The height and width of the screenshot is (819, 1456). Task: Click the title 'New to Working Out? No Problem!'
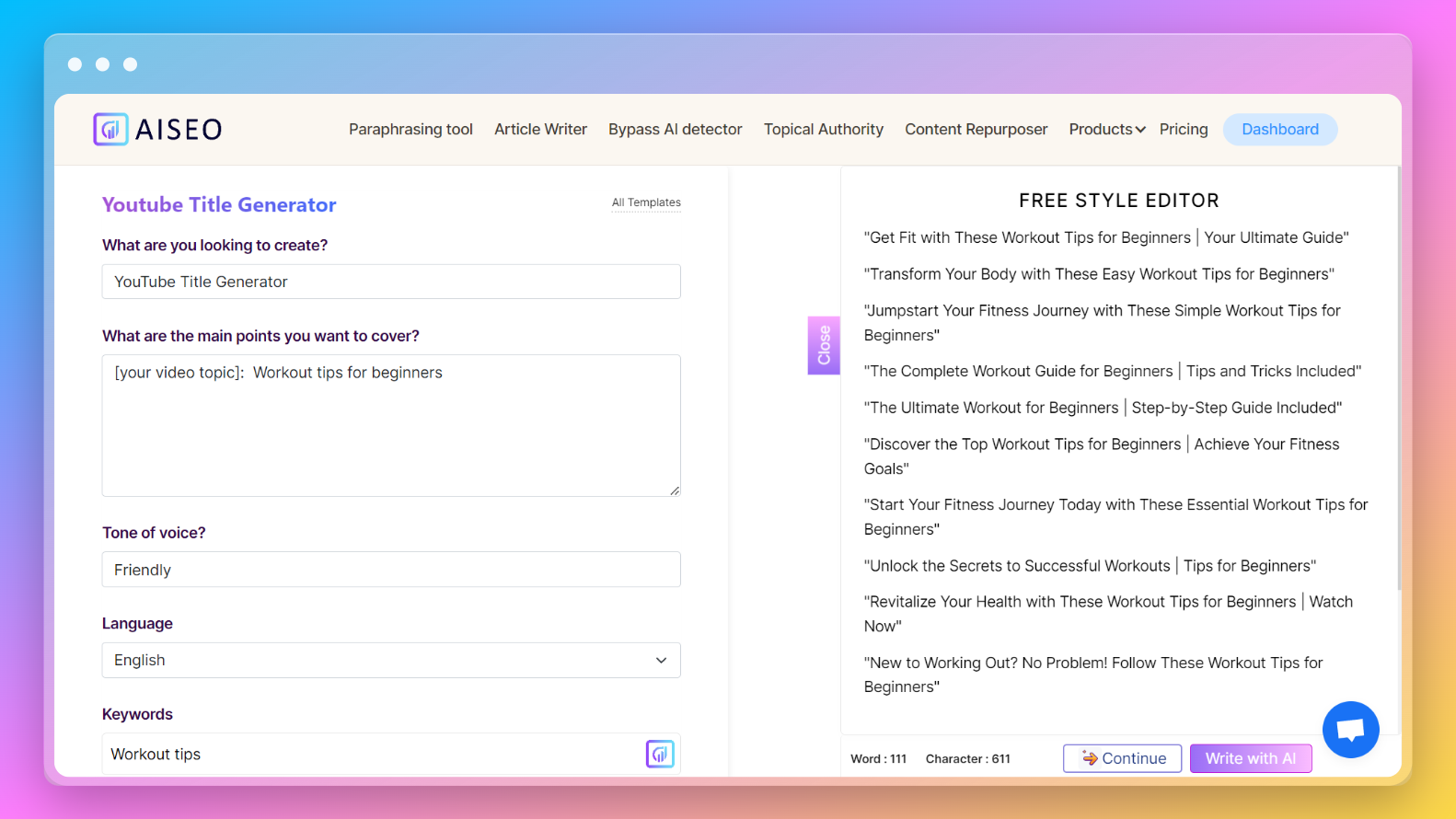(1093, 675)
